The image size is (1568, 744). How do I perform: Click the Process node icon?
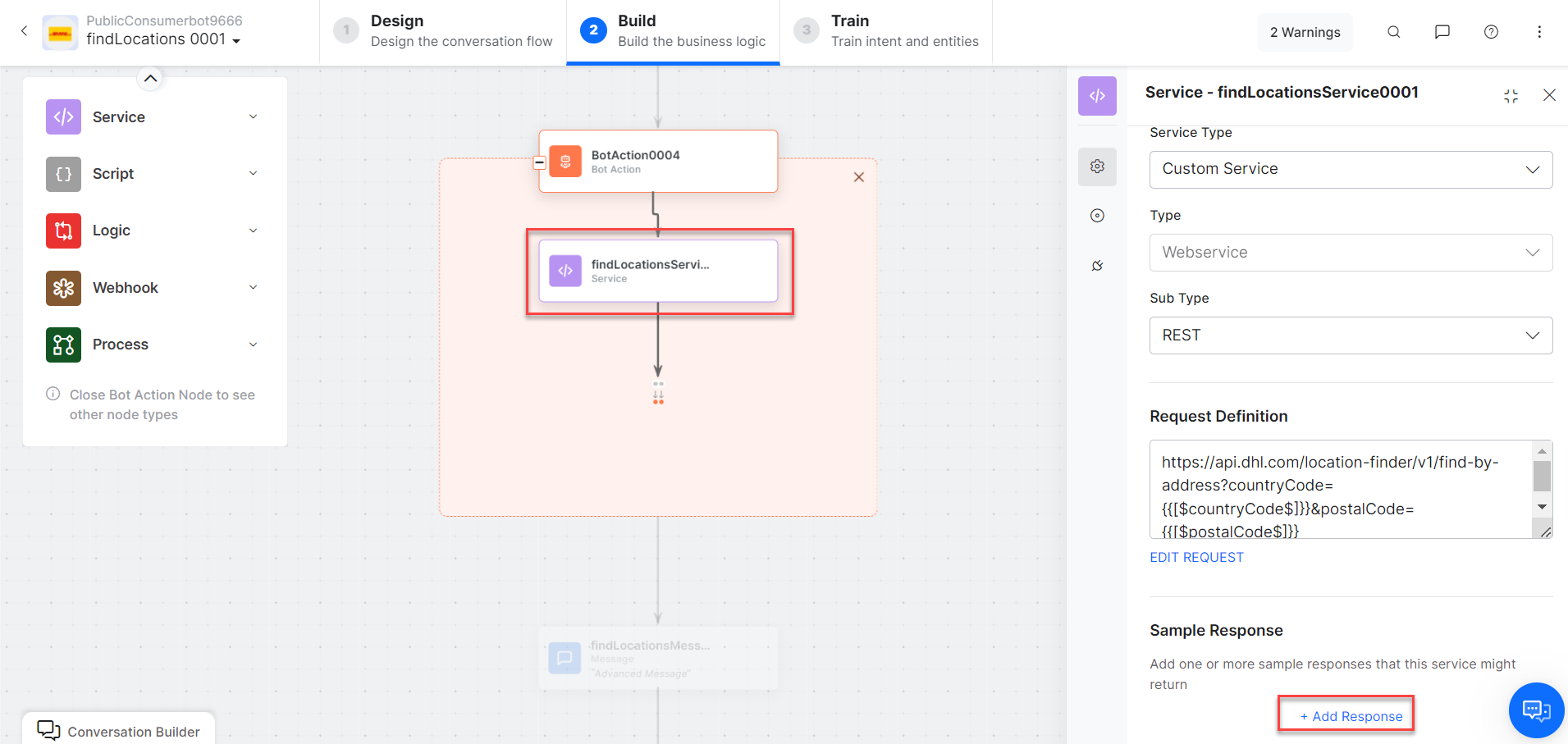tap(63, 345)
